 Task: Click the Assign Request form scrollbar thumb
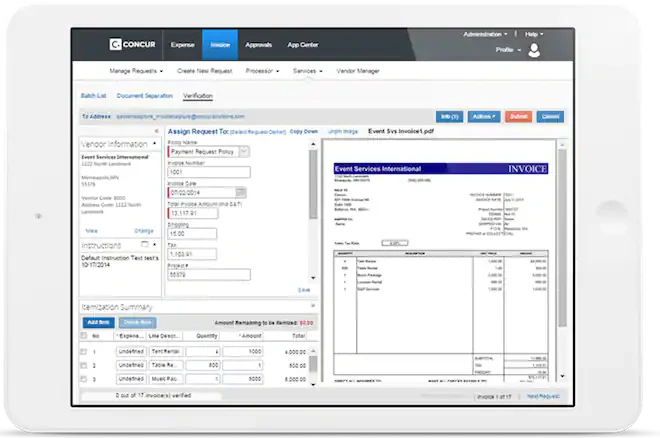[313, 184]
